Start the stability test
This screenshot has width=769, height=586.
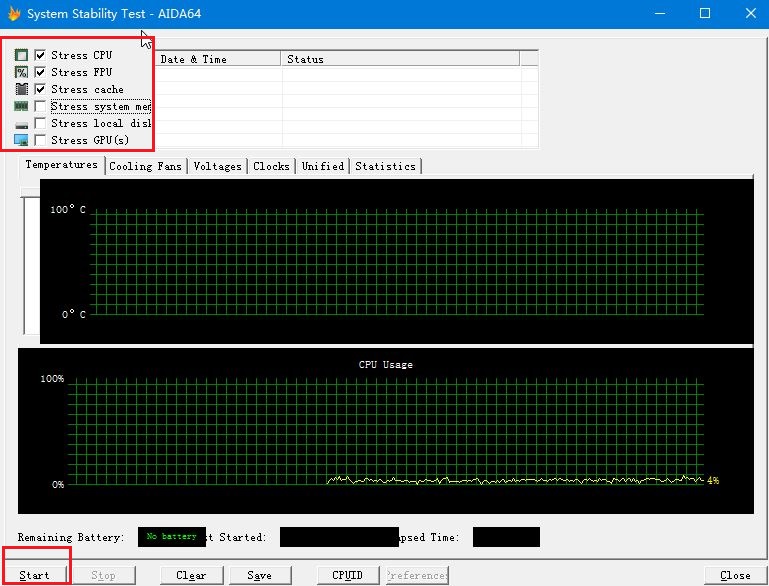(34, 575)
